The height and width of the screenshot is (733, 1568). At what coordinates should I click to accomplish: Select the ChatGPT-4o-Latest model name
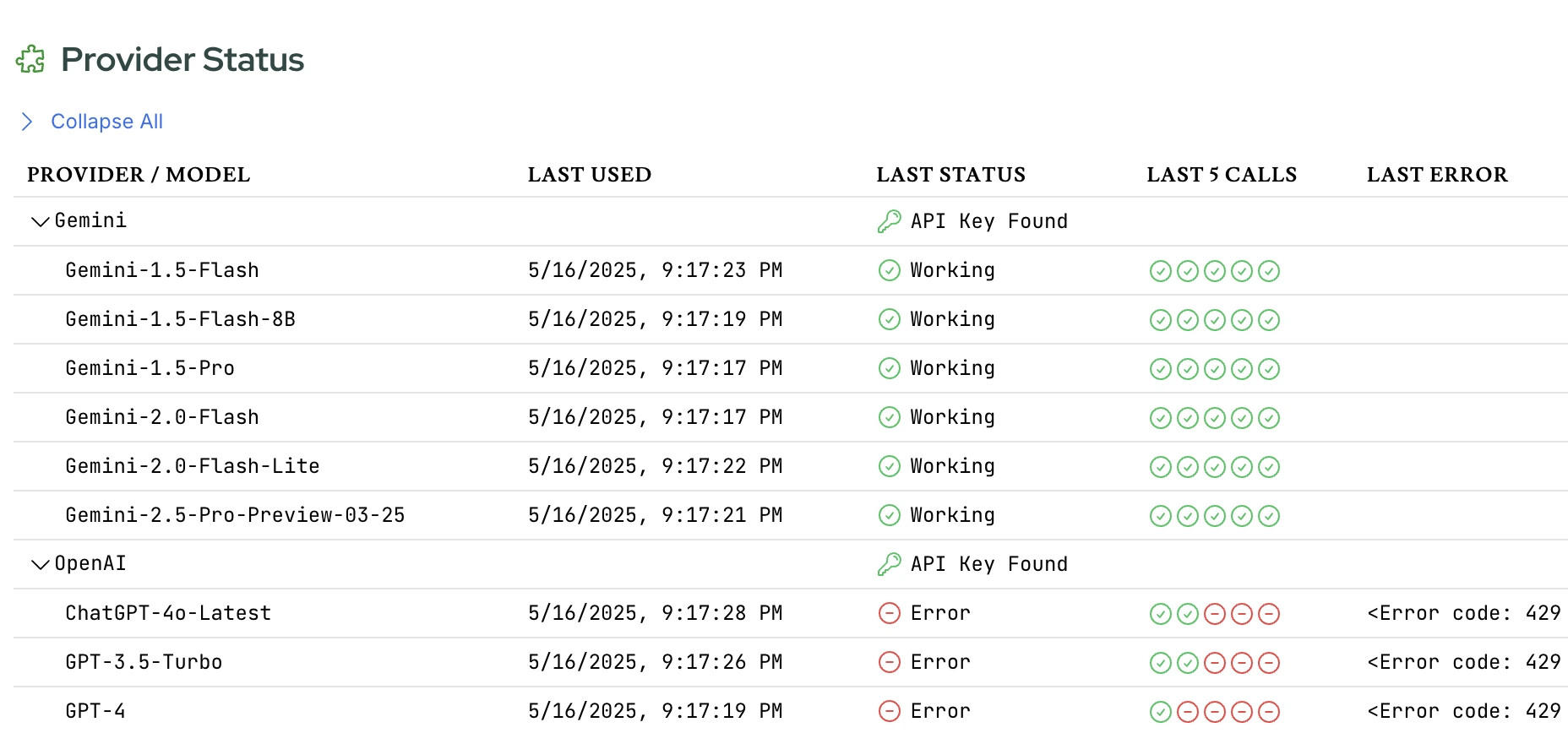tap(169, 613)
